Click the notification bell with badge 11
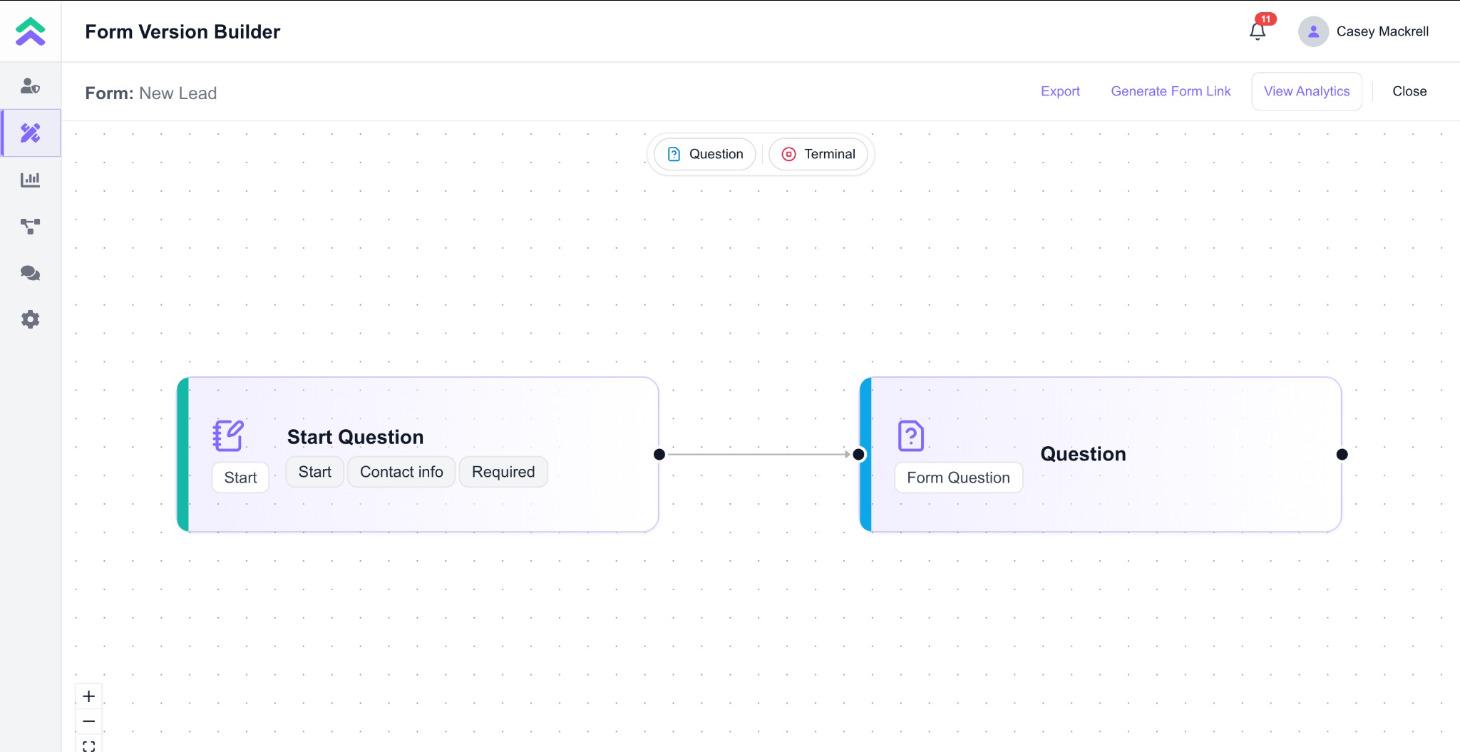1460x752 pixels. point(1257,31)
